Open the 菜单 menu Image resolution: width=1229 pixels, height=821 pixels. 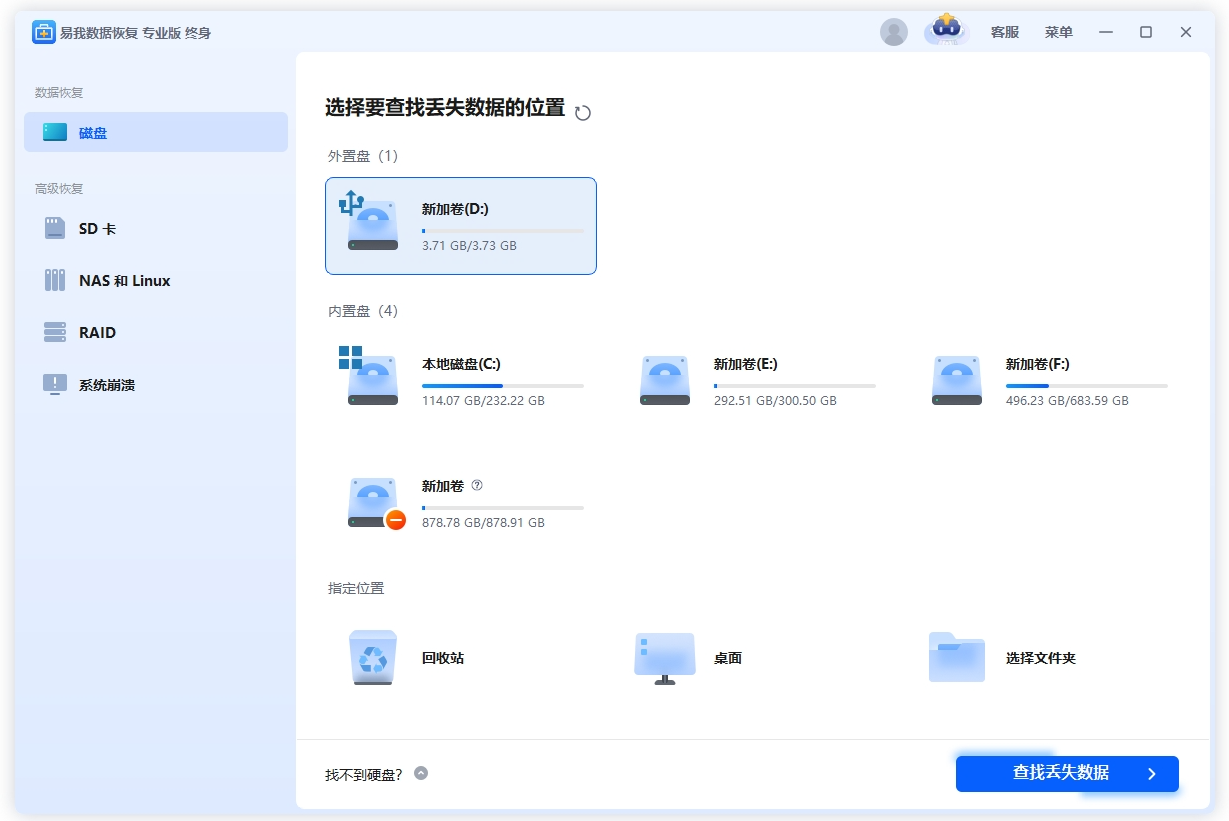pos(1059,32)
